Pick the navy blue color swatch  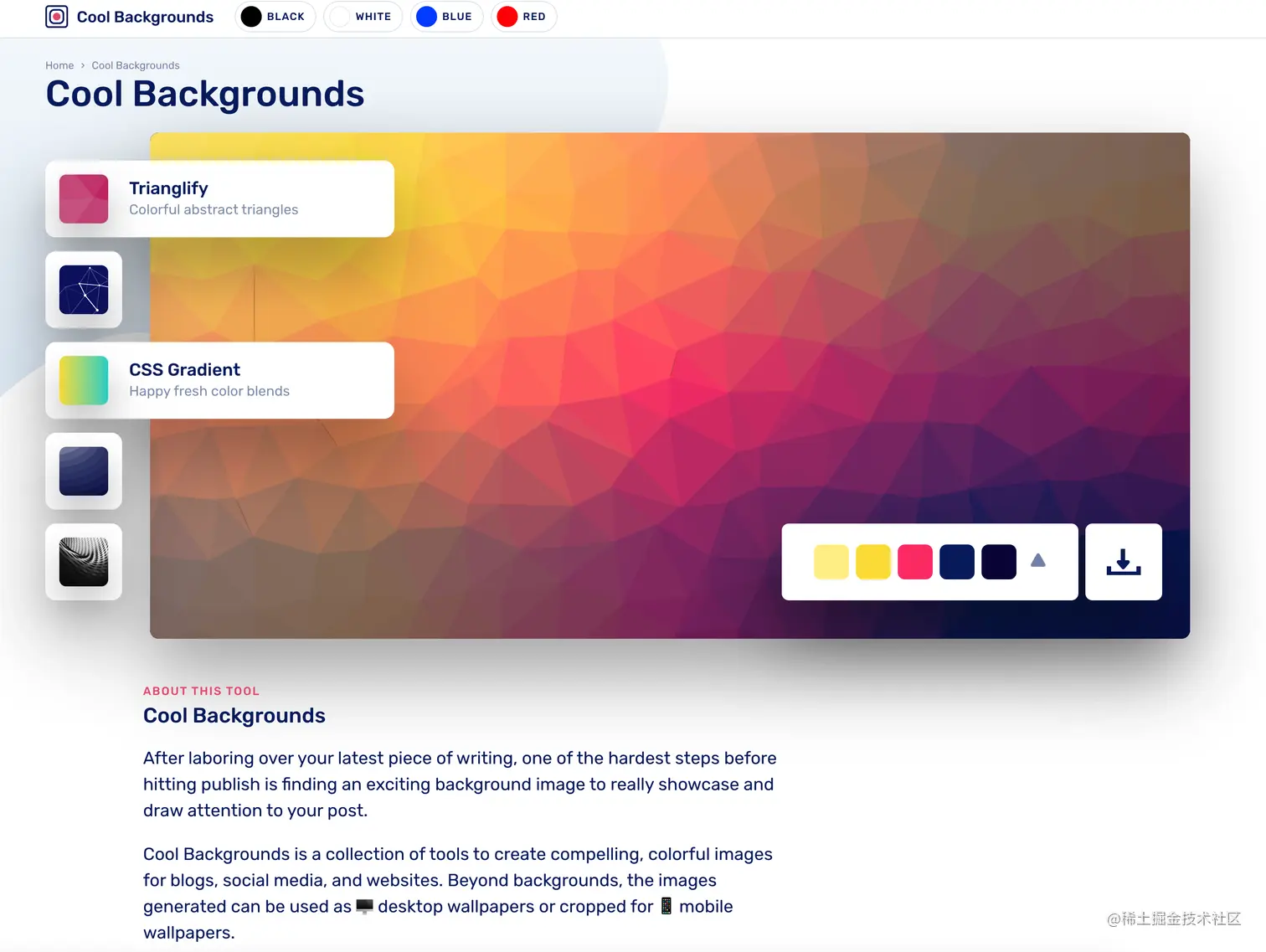957,562
